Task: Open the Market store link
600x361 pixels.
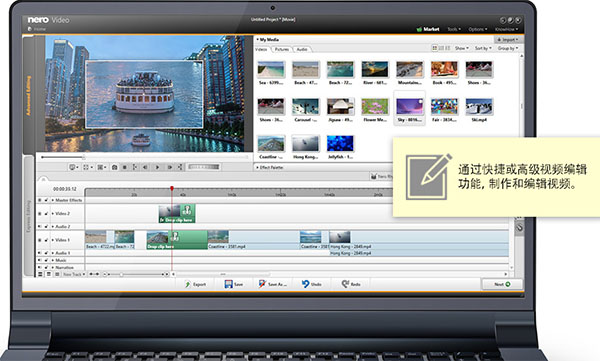Action: [428, 29]
